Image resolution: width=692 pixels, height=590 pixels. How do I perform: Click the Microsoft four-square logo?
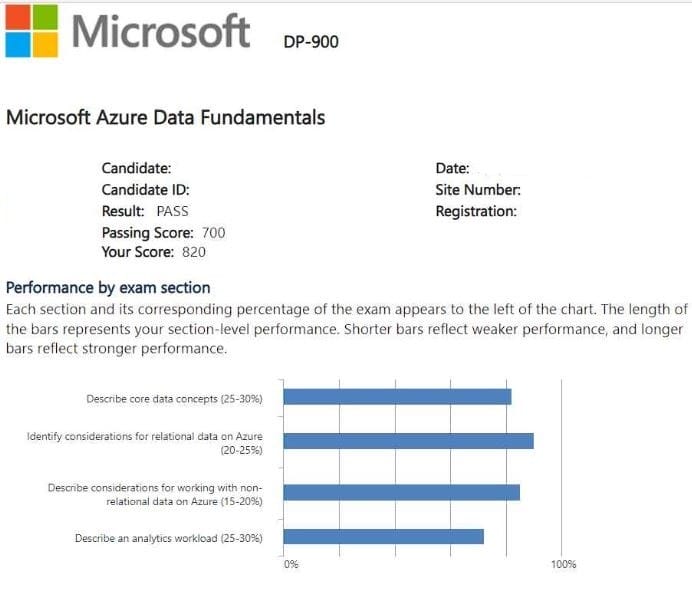tap(31, 31)
